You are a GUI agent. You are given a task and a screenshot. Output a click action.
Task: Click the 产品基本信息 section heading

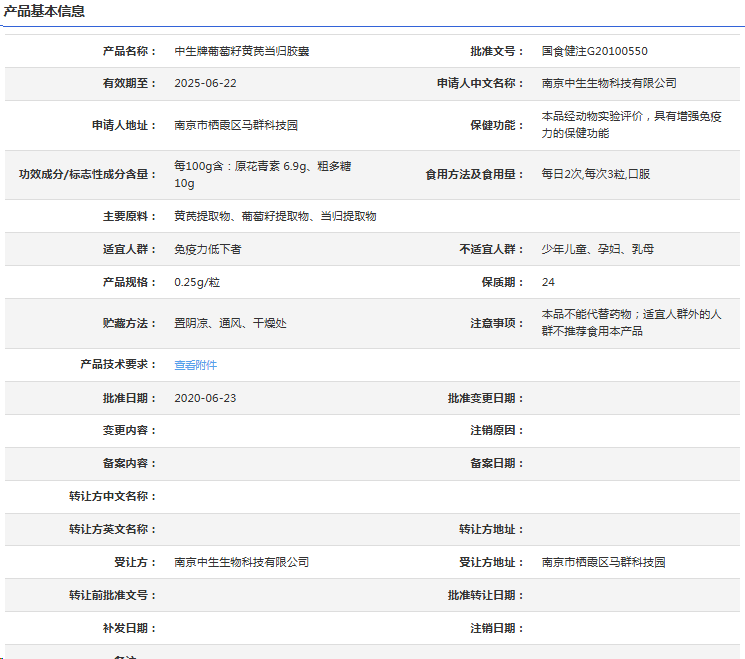(44, 12)
